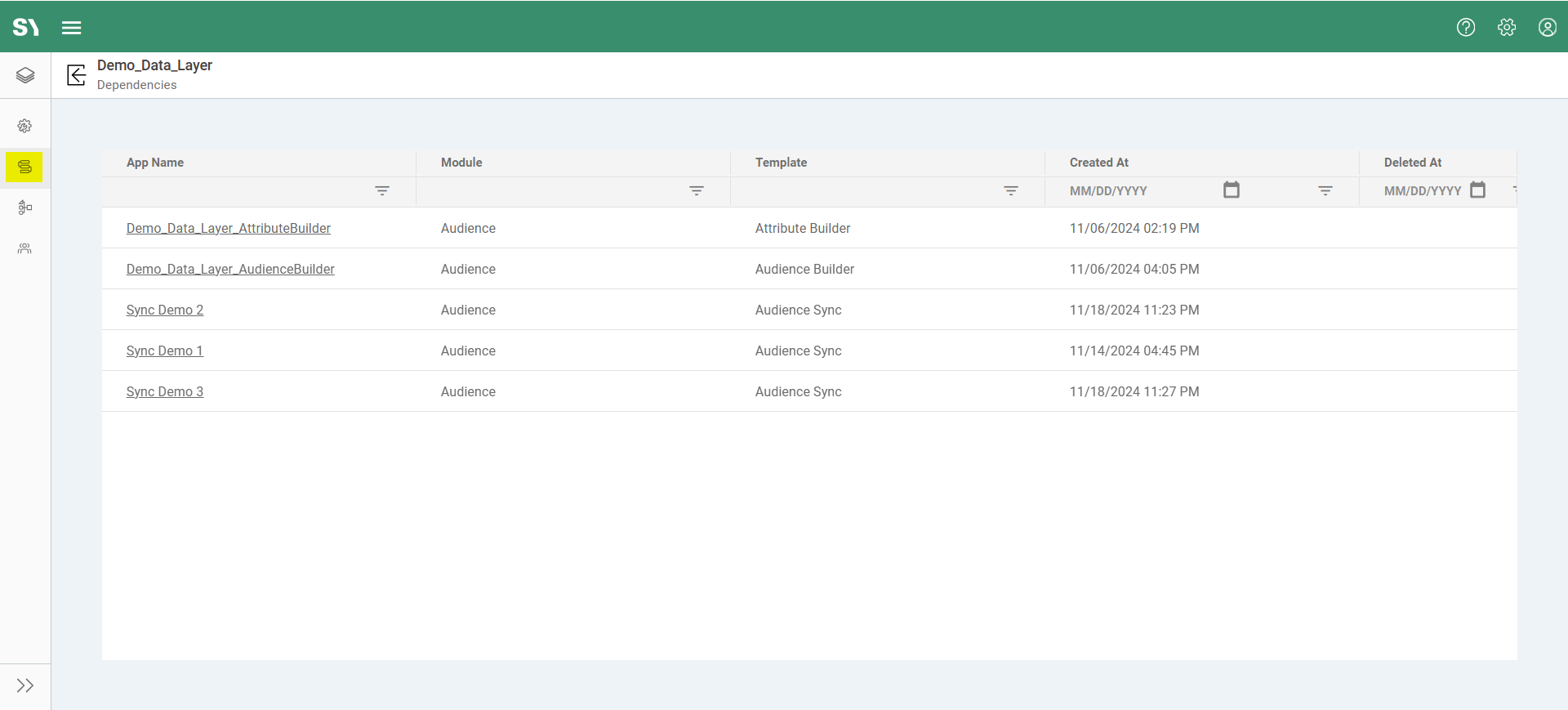Open the Created At column filter menu
Image resolution: width=1568 pixels, height=710 pixels.
click(x=1325, y=190)
